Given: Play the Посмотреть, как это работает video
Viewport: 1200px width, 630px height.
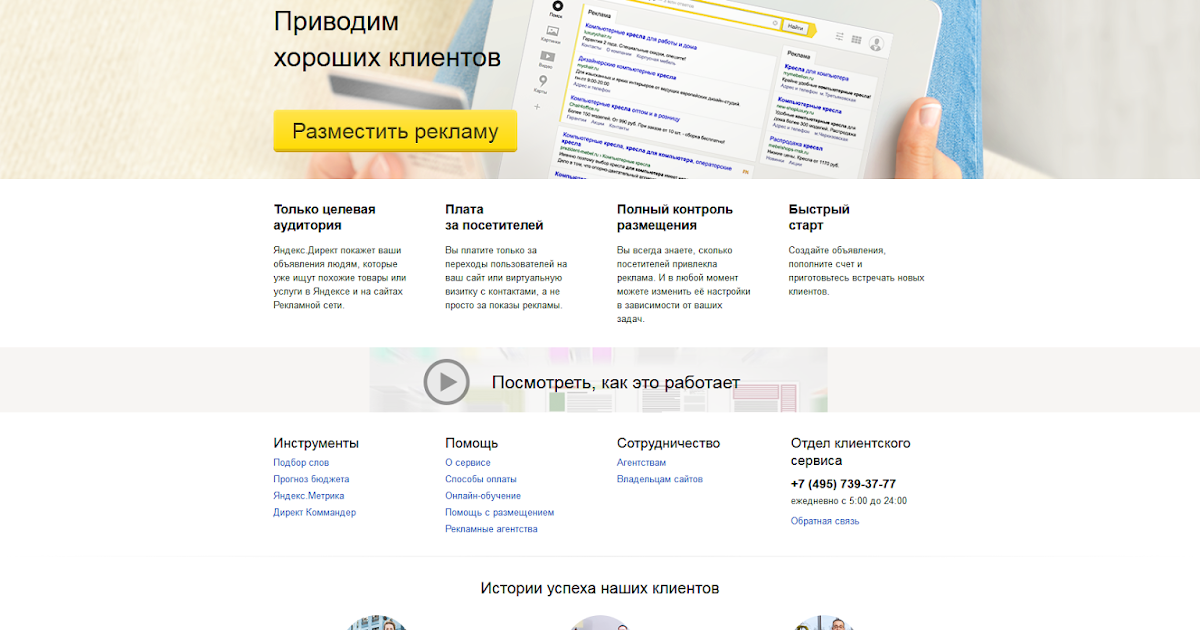Looking at the screenshot, I should coord(446,382).
